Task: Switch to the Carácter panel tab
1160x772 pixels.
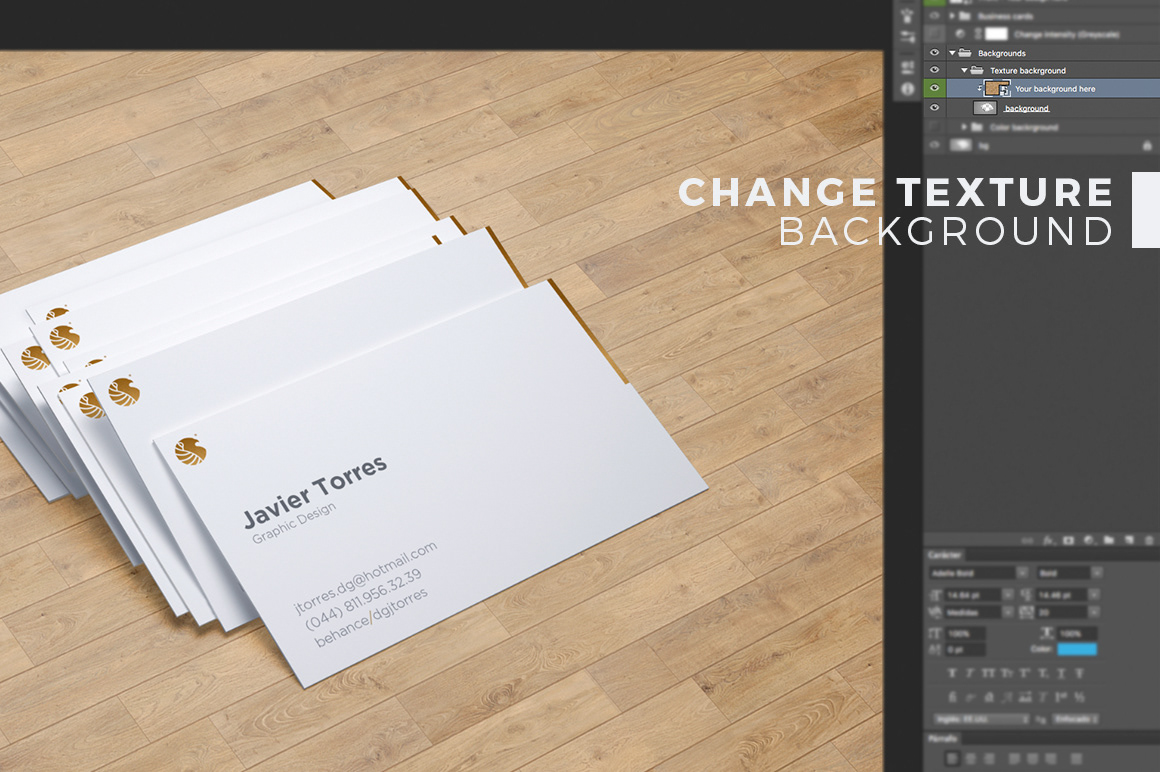Action: 945,555
